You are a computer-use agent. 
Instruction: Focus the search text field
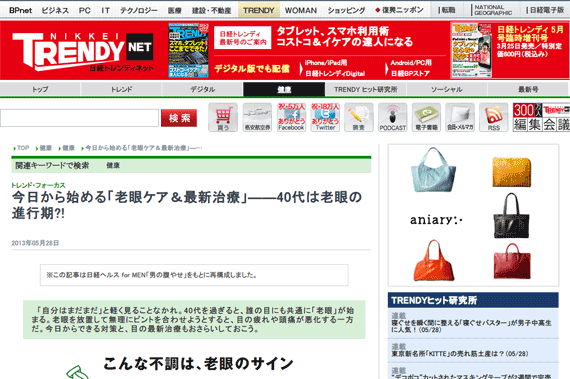(x=79, y=118)
